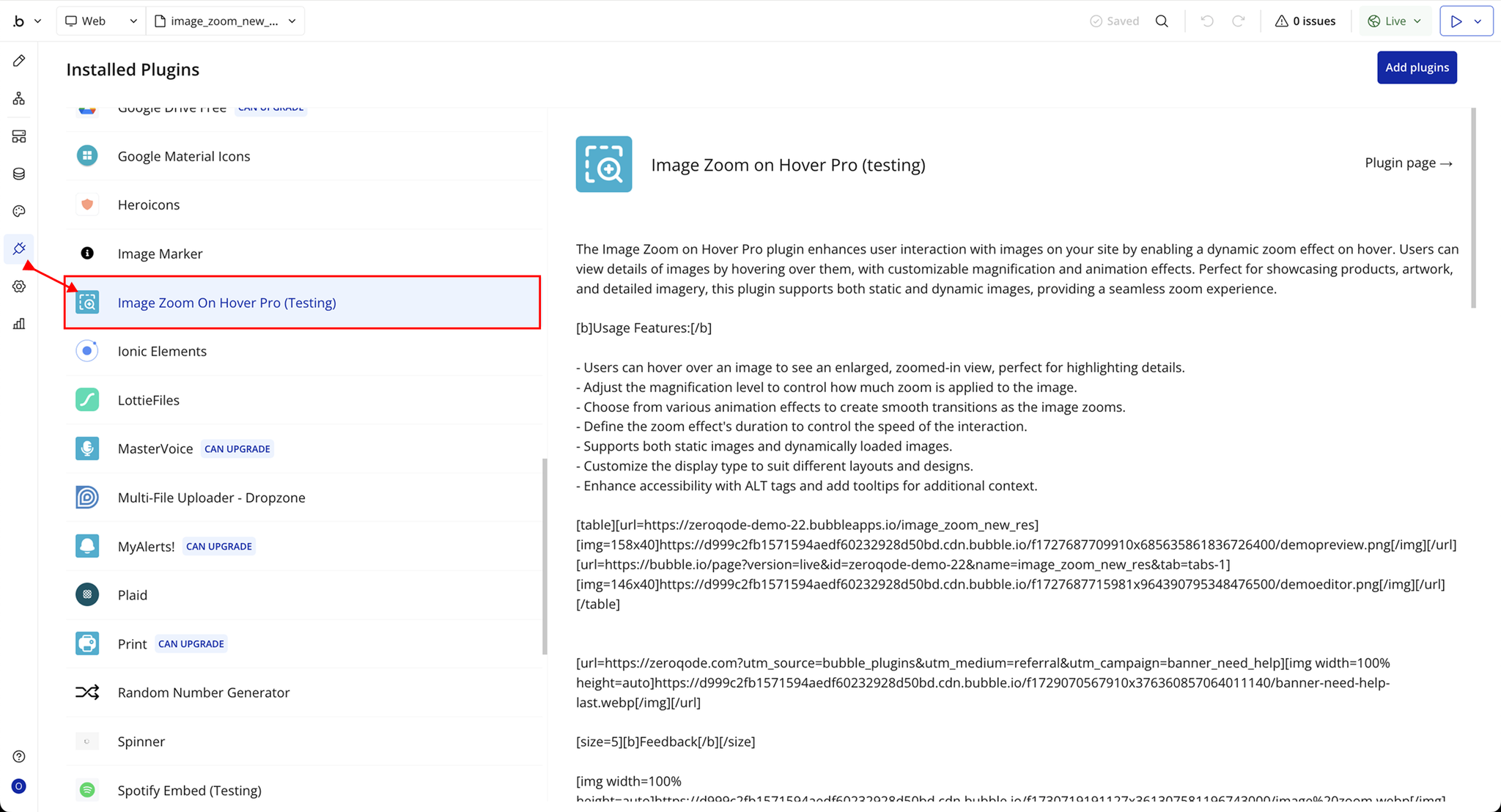Open the Design tab pencil icon
Image resolution: width=1501 pixels, height=812 pixels.
coord(19,61)
